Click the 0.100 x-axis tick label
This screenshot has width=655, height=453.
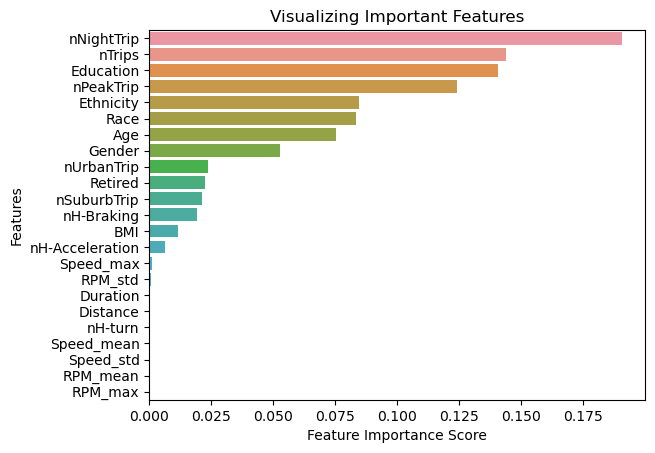point(397,416)
